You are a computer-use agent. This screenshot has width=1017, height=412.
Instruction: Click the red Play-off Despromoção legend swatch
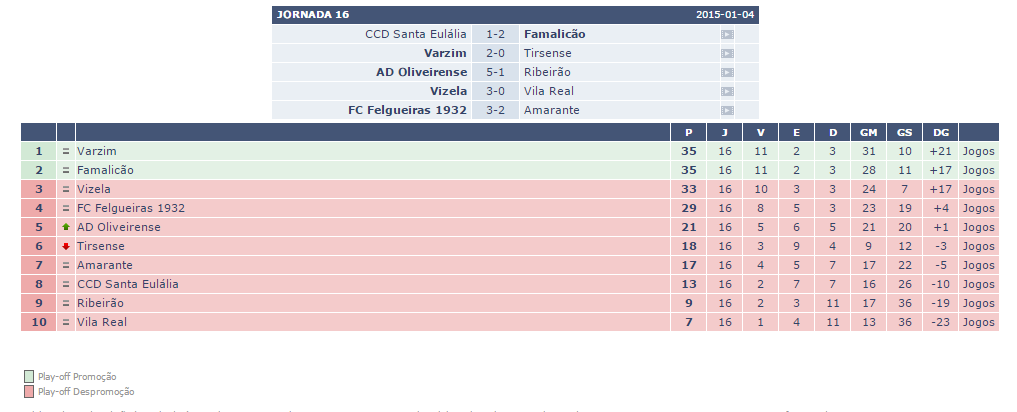click(28, 392)
